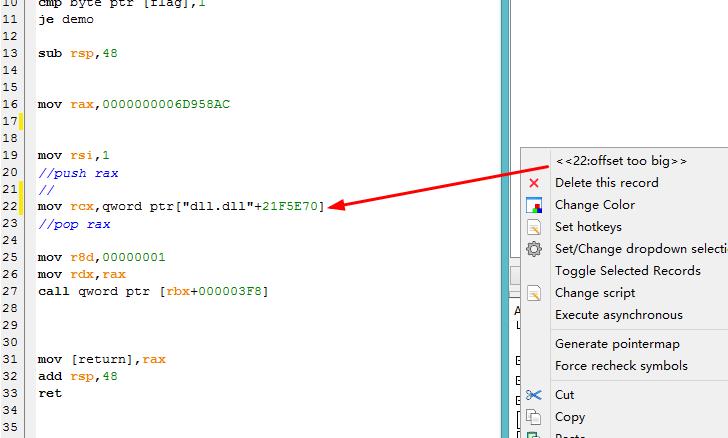This screenshot has height=438, width=728.
Task: Click the '//' comment on line 21
Action: pyautogui.click(x=46, y=190)
